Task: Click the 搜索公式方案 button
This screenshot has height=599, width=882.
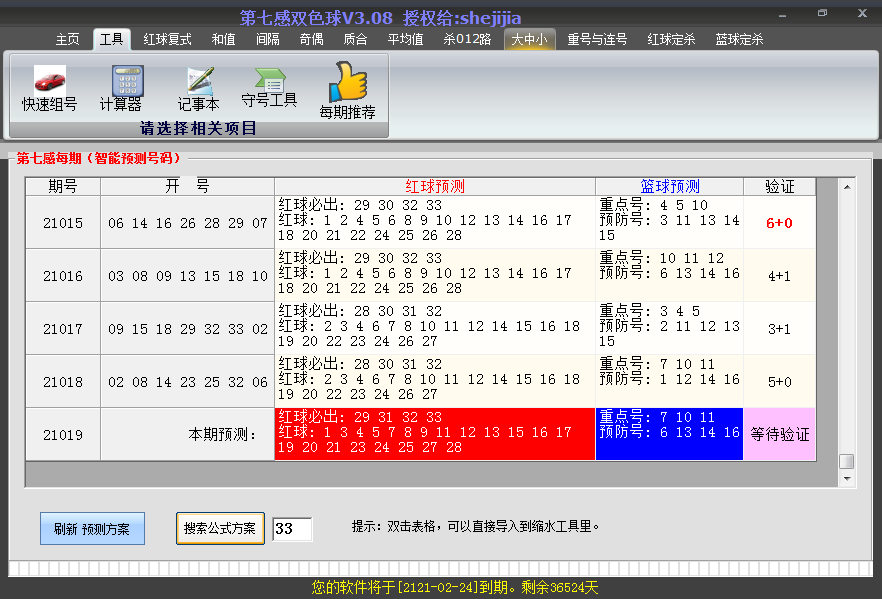Action: coord(220,529)
